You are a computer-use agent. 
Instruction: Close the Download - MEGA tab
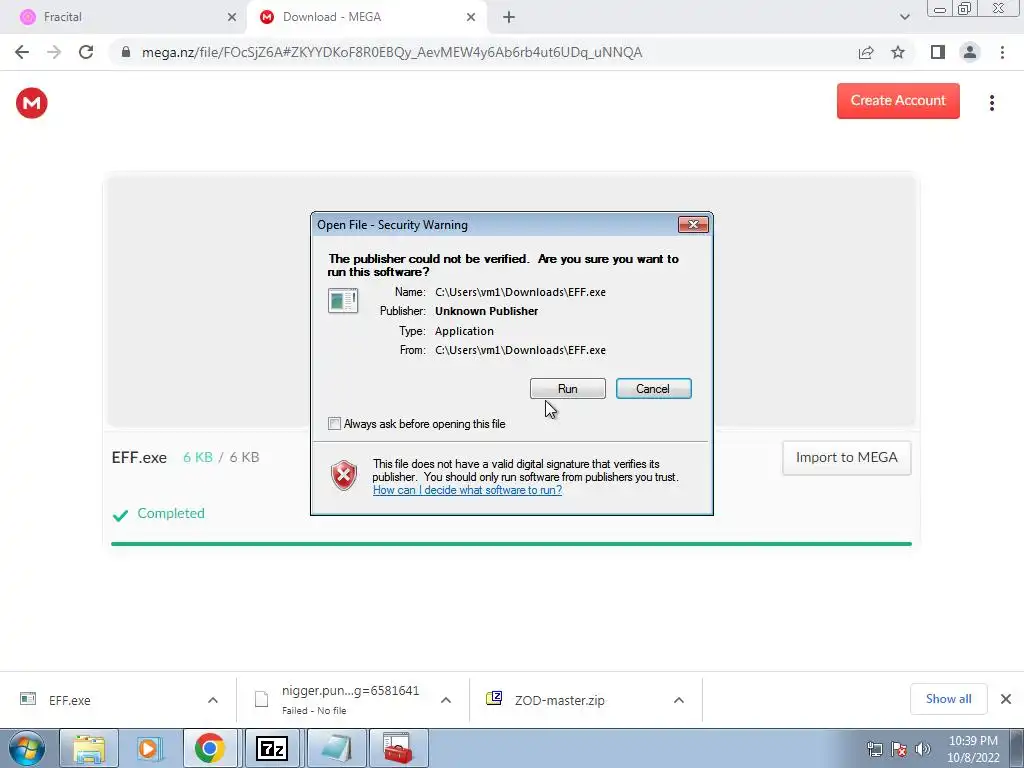coord(471,17)
